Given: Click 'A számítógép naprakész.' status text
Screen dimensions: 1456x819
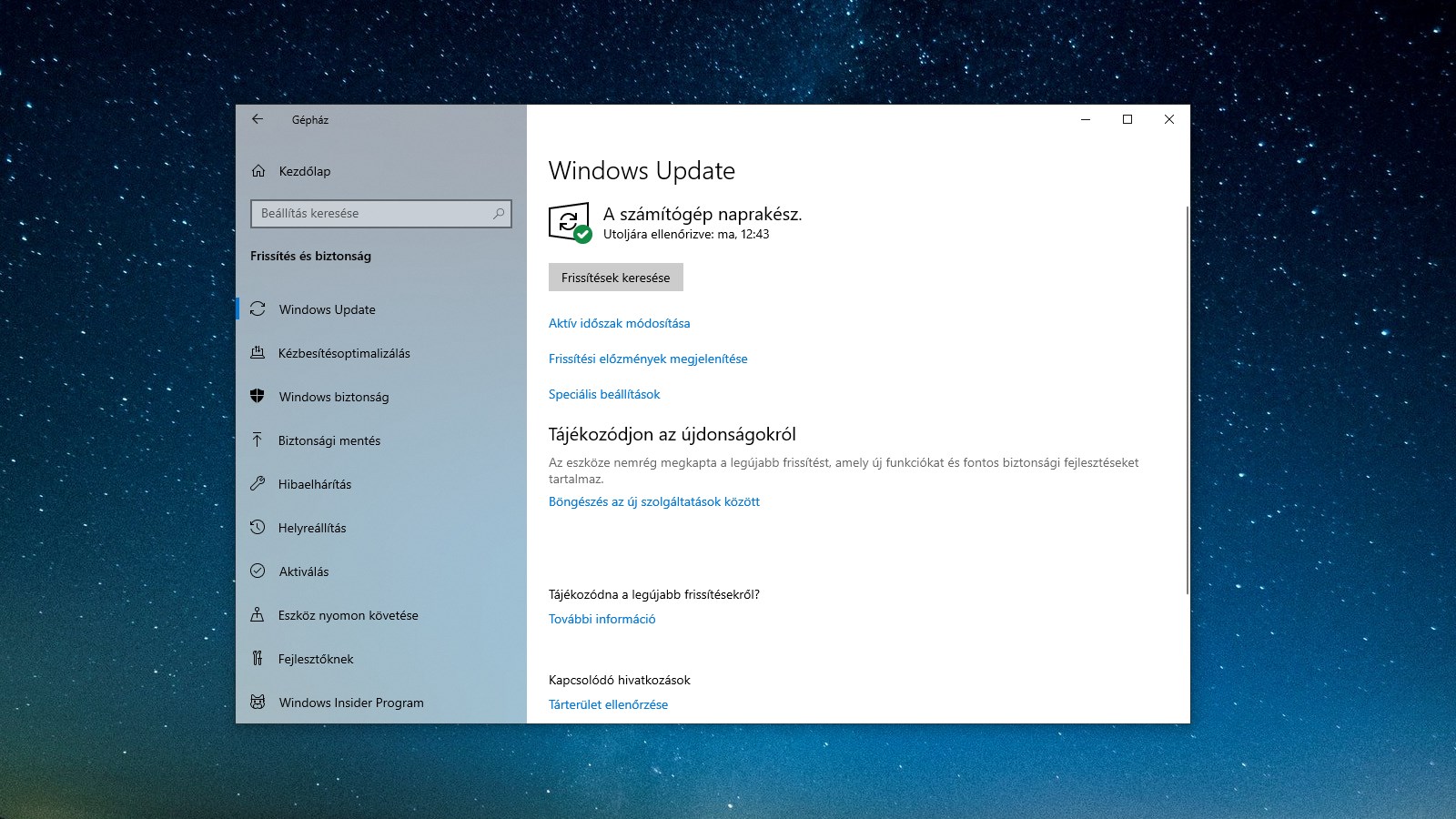Looking at the screenshot, I should (x=703, y=214).
